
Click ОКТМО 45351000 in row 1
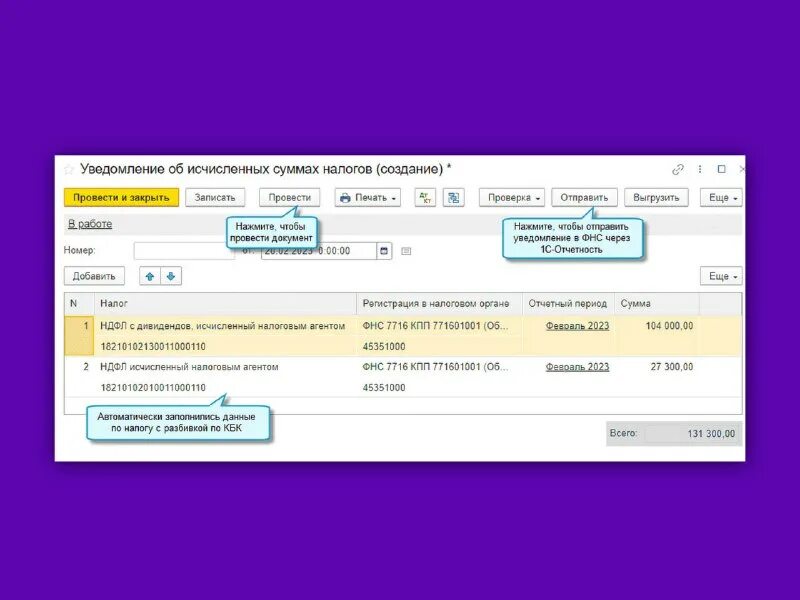(384, 346)
